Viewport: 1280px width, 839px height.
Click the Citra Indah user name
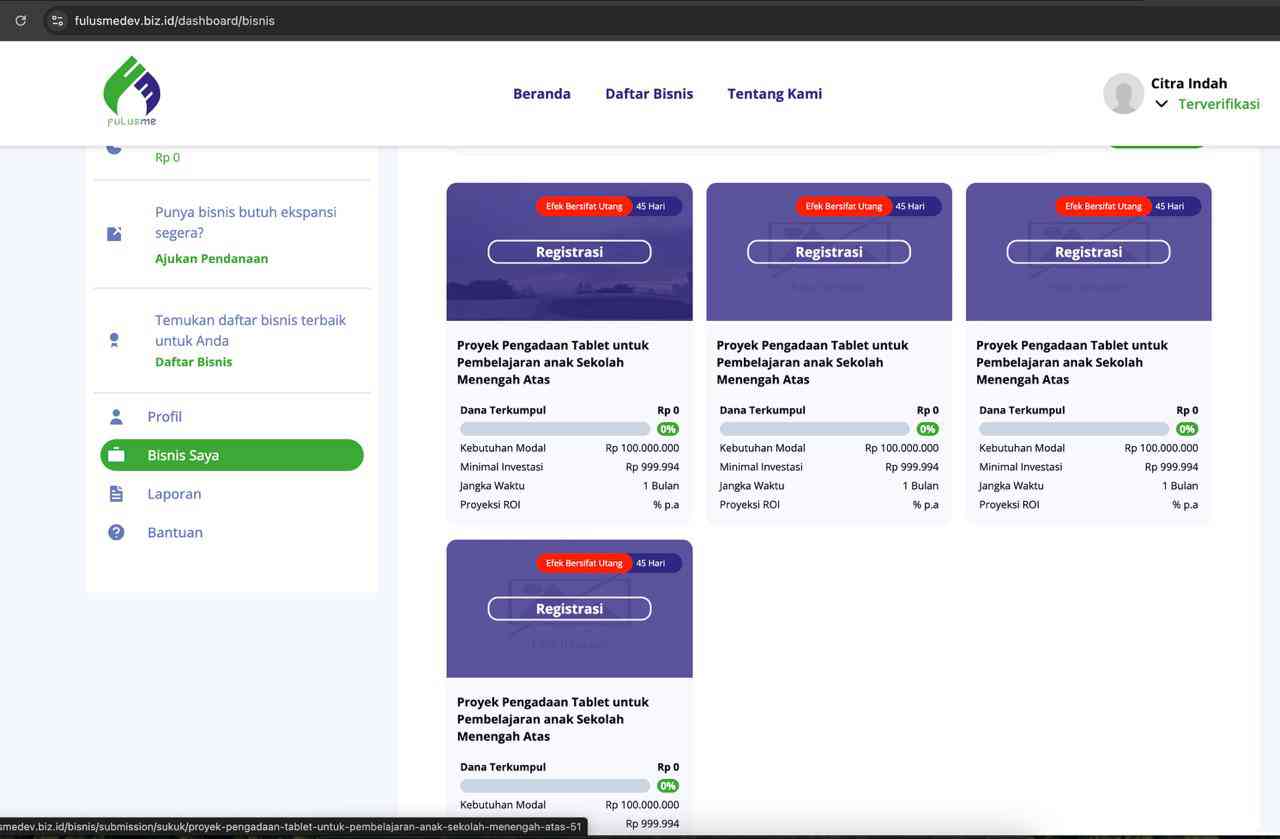pos(1189,83)
